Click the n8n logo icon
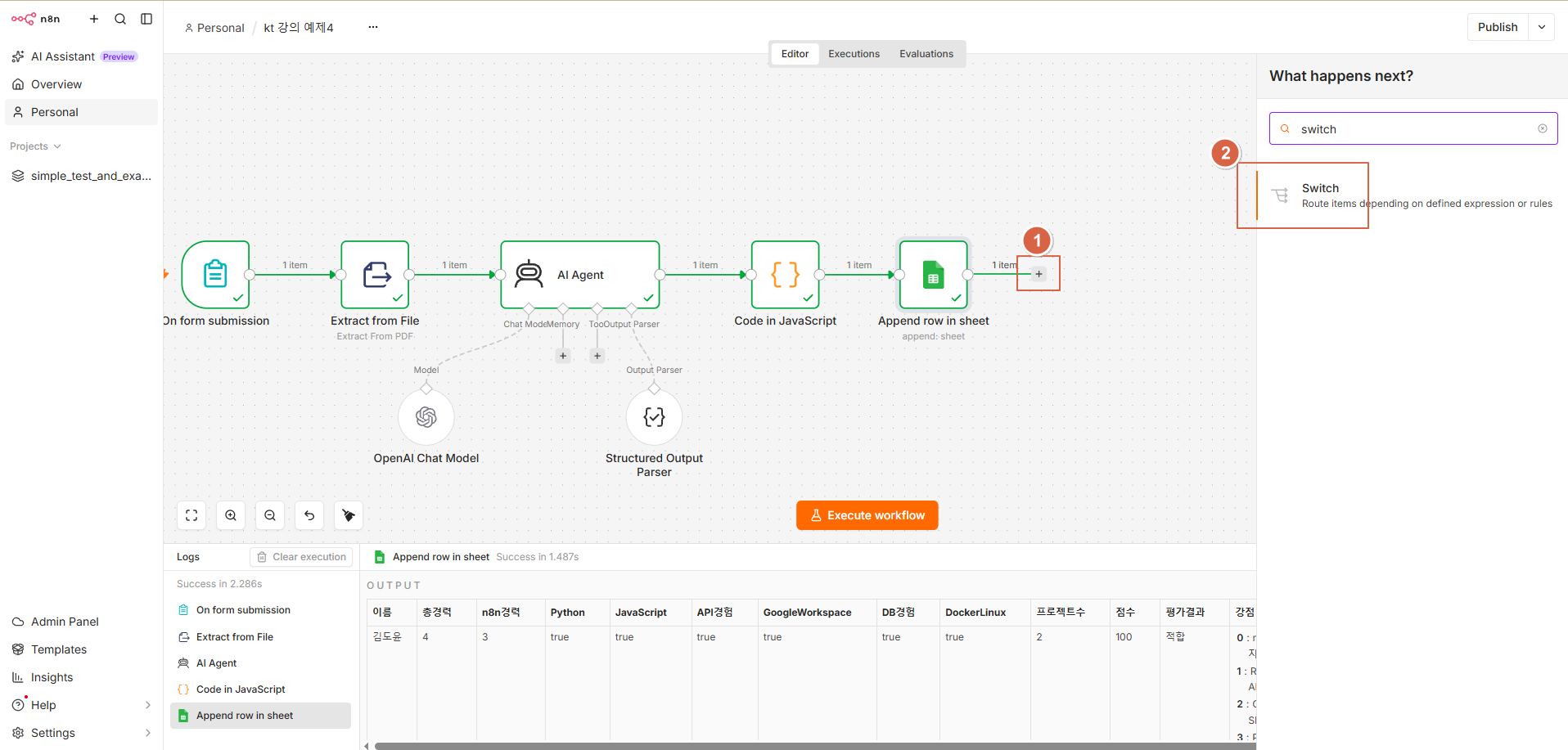Image resolution: width=1568 pixels, height=750 pixels. coord(24,19)
